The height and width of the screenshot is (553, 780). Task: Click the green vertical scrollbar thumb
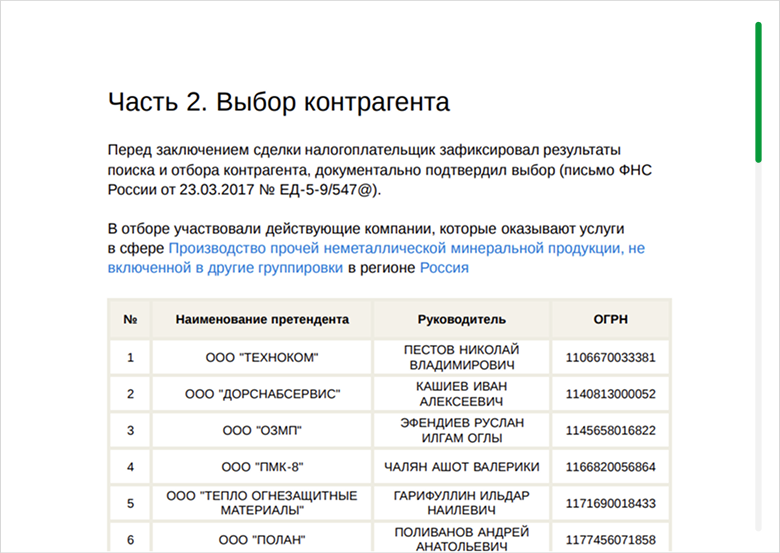pos(759,90)
